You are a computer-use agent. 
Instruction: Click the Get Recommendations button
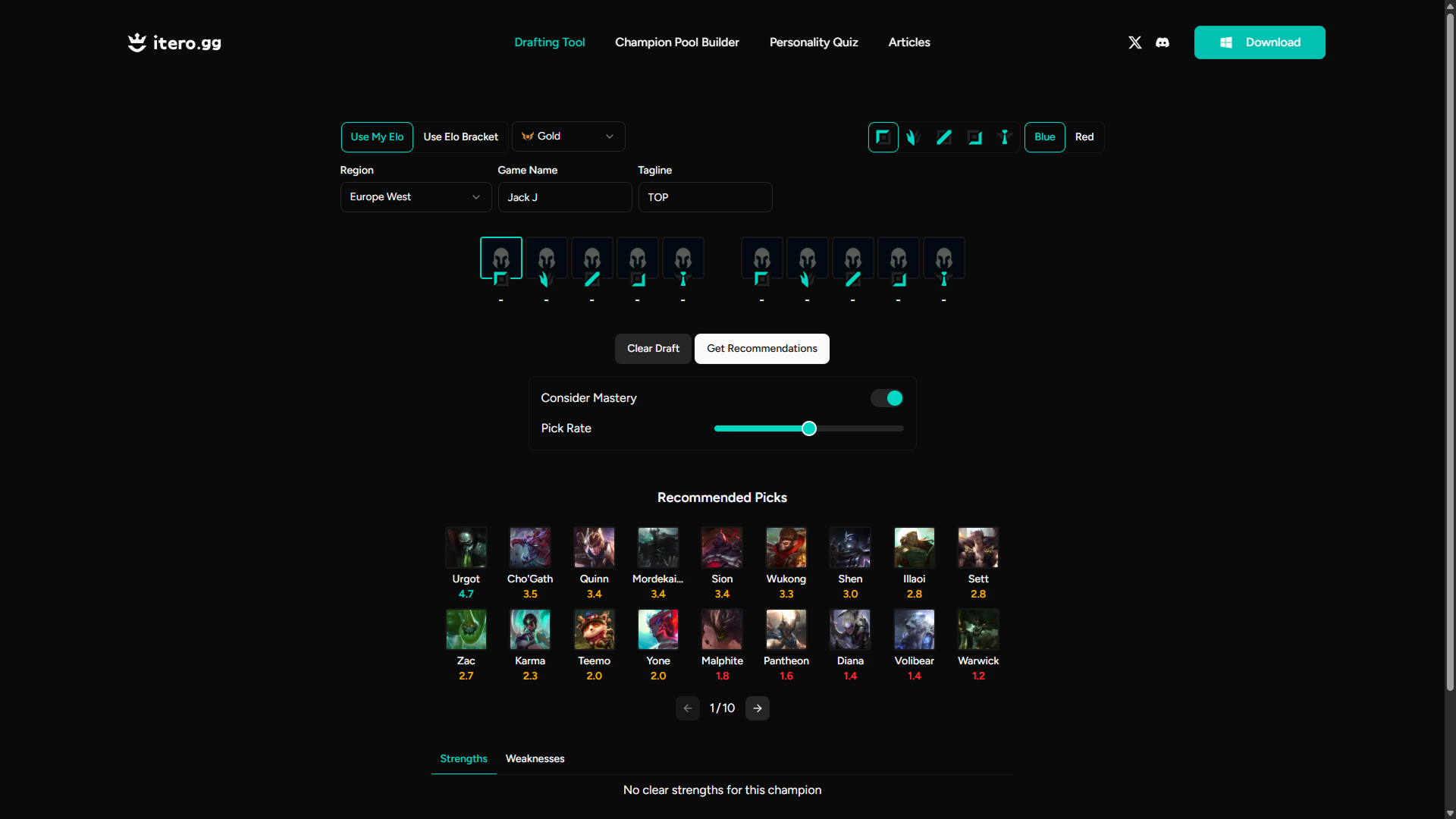point(761,348)
